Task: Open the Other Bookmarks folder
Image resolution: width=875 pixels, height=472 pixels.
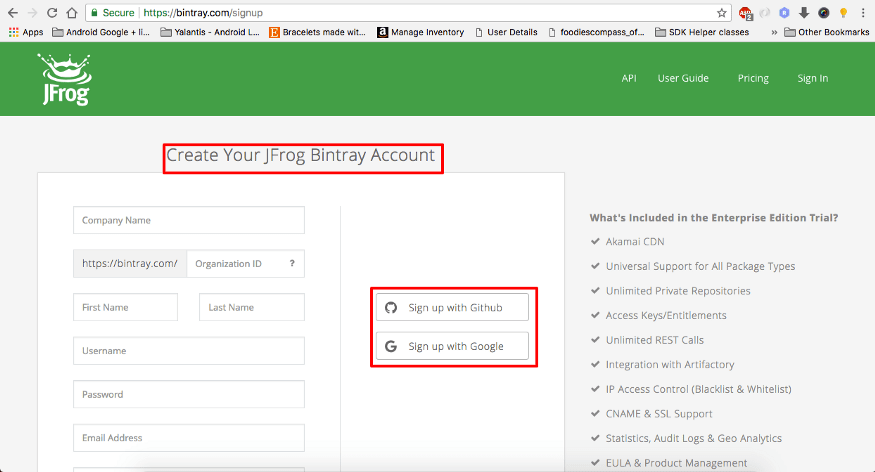Action: [x=827, y=32]
